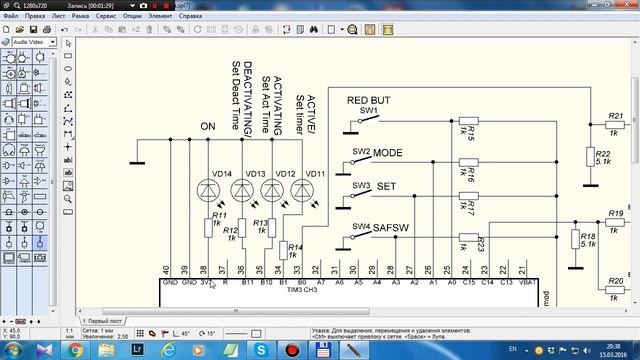This screenshot has width=640, height=360.
Task: Select the 'RED BUT' label in the schematic
Action: tap(369, 100)
